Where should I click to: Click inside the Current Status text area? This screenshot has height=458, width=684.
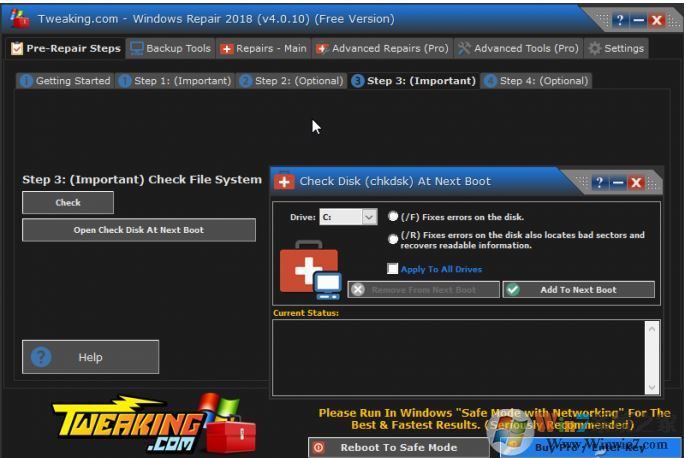tap(458, 358)
